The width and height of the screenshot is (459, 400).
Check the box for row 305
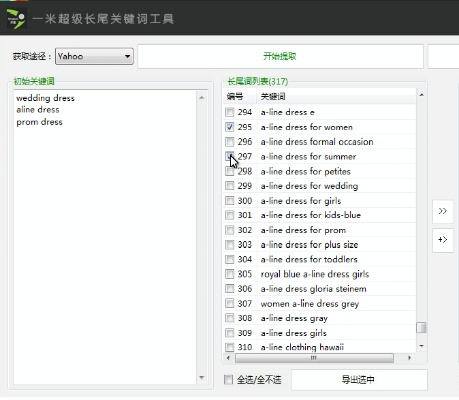[x=230, y=274]
